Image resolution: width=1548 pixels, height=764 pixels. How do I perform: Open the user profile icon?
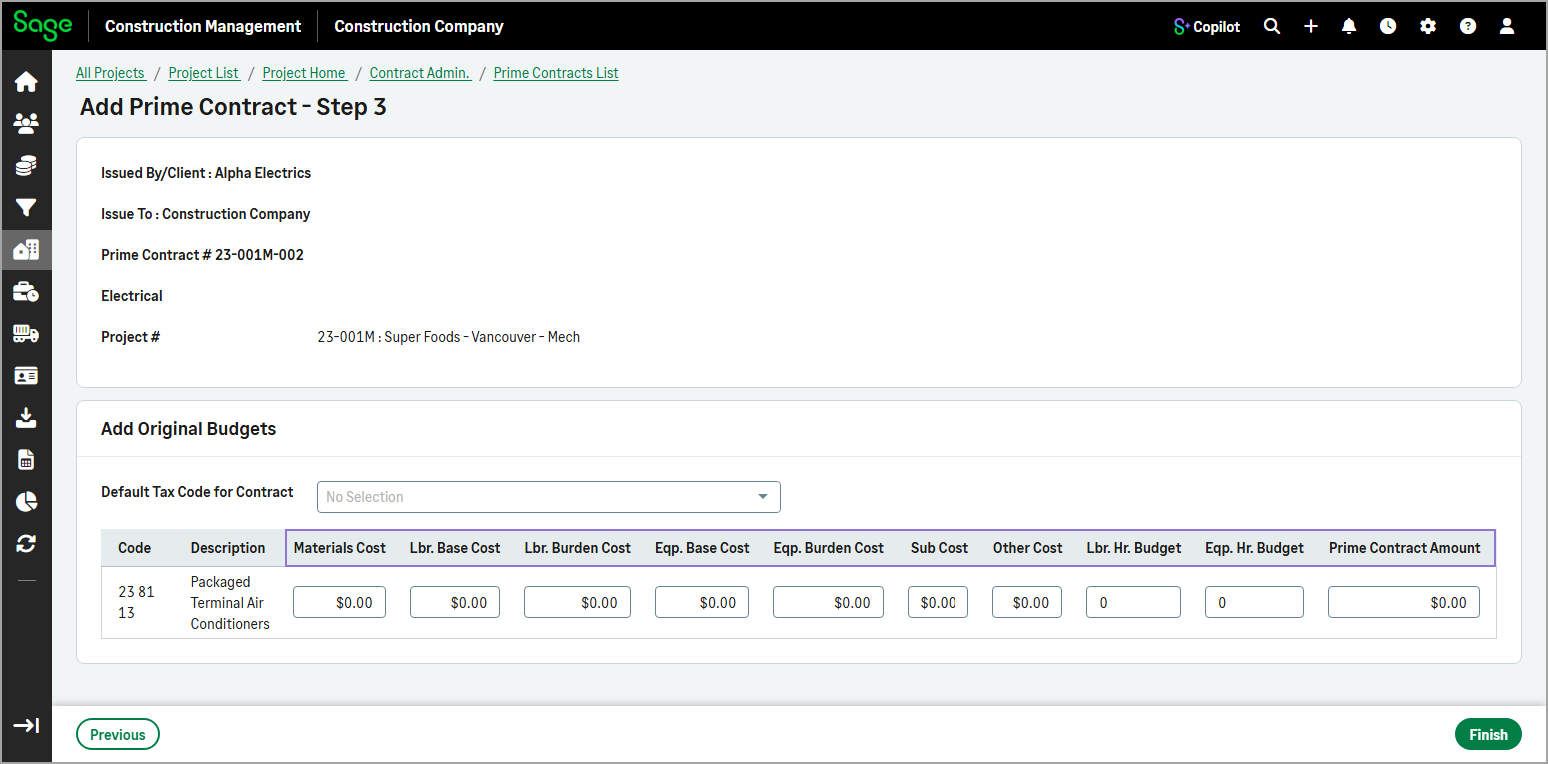coord(1507,26)
